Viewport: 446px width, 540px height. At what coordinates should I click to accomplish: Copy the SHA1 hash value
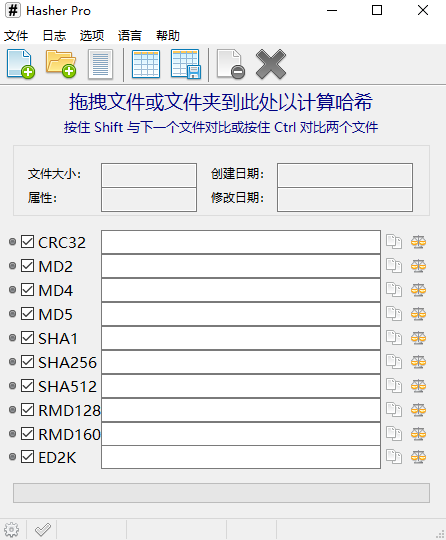coord(394,338)
